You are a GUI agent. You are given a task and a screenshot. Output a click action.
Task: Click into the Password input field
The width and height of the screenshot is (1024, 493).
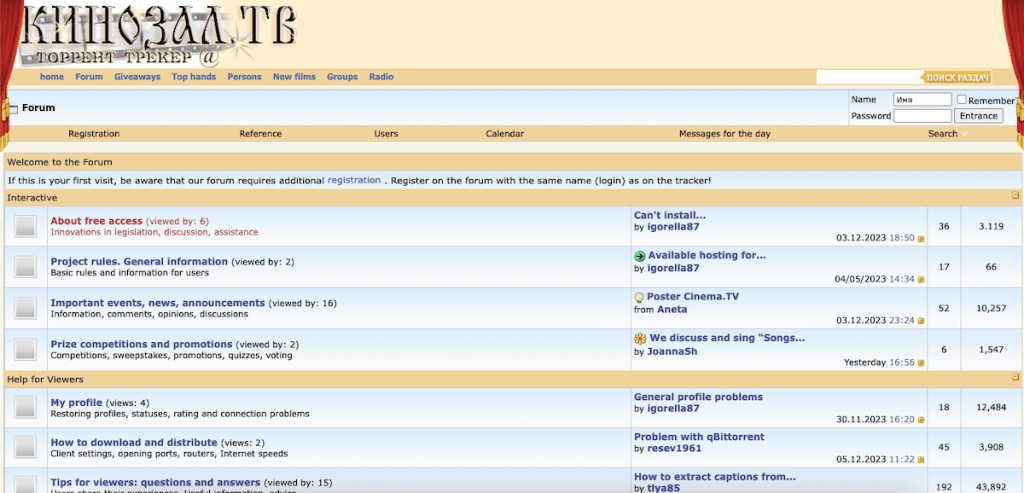pos(922,116)
